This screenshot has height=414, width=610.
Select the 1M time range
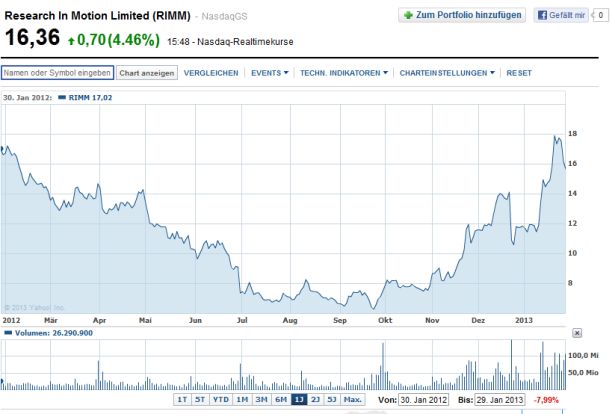coord(242,400)
